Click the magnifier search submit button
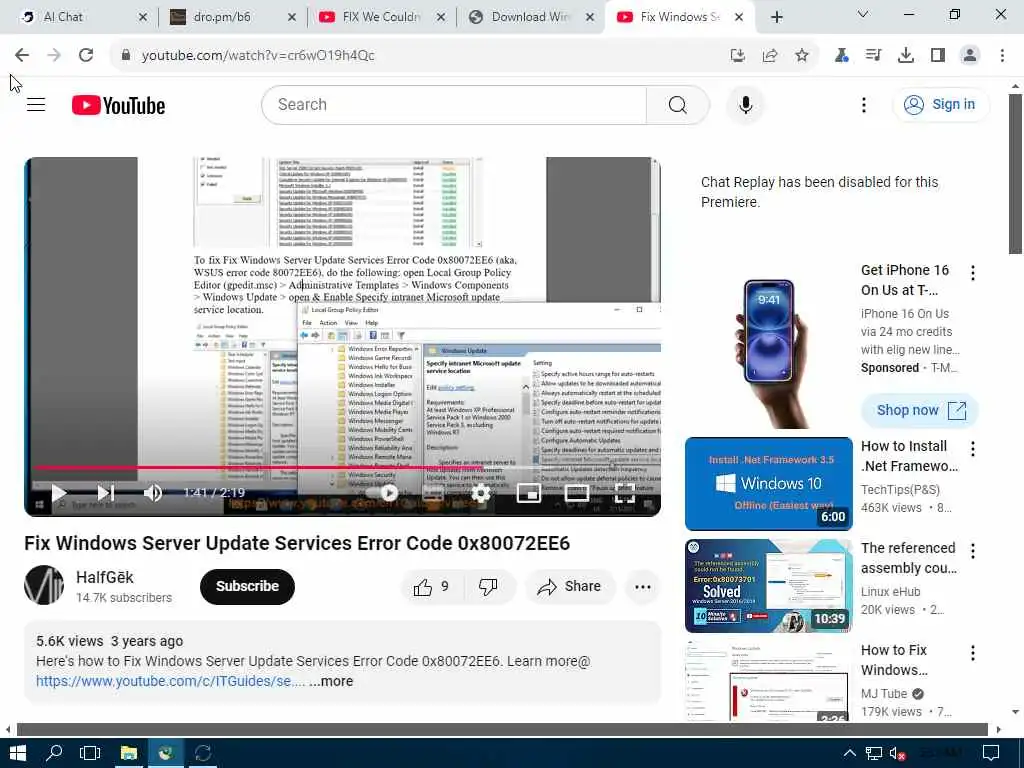The height and width of the screenshot is (768, 1024). [x=677, y=104]
